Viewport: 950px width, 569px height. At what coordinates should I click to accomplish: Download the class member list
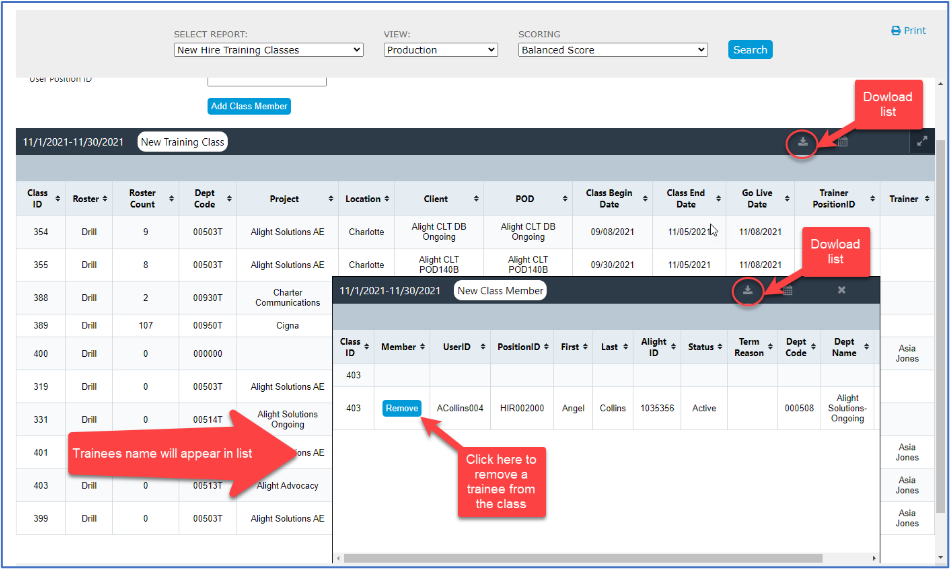point(746,290)
